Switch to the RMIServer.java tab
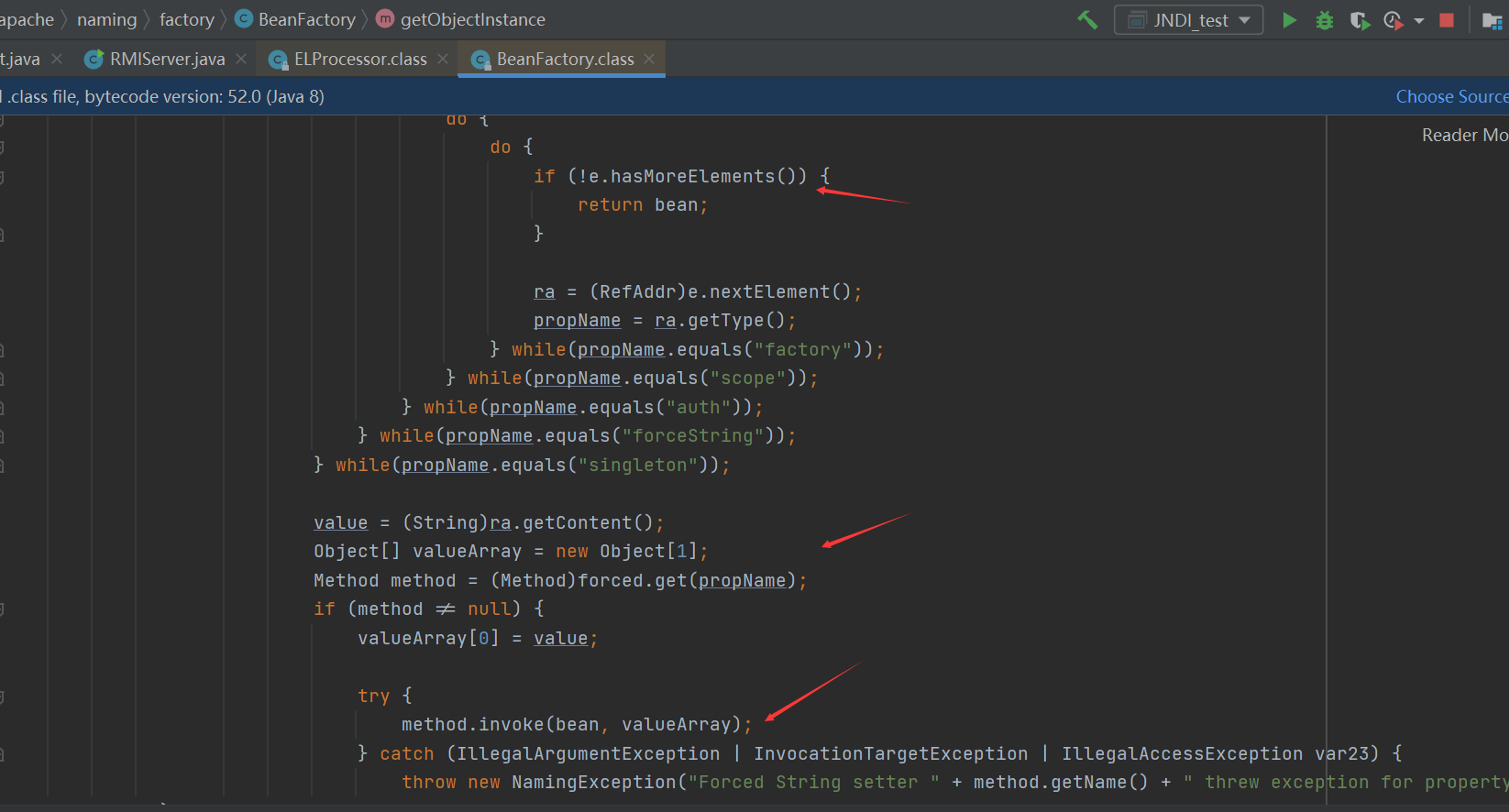1509x812 pixels. [x=167, y=59]
